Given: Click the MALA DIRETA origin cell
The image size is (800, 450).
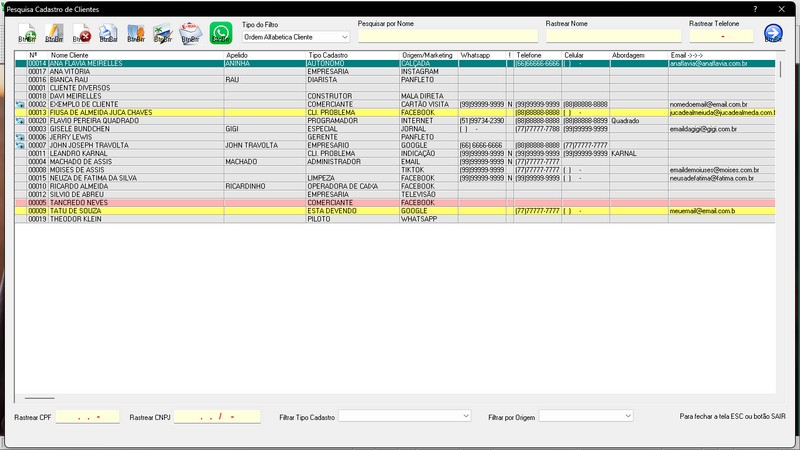Looking at the screenshot, I should pos(429,96).
